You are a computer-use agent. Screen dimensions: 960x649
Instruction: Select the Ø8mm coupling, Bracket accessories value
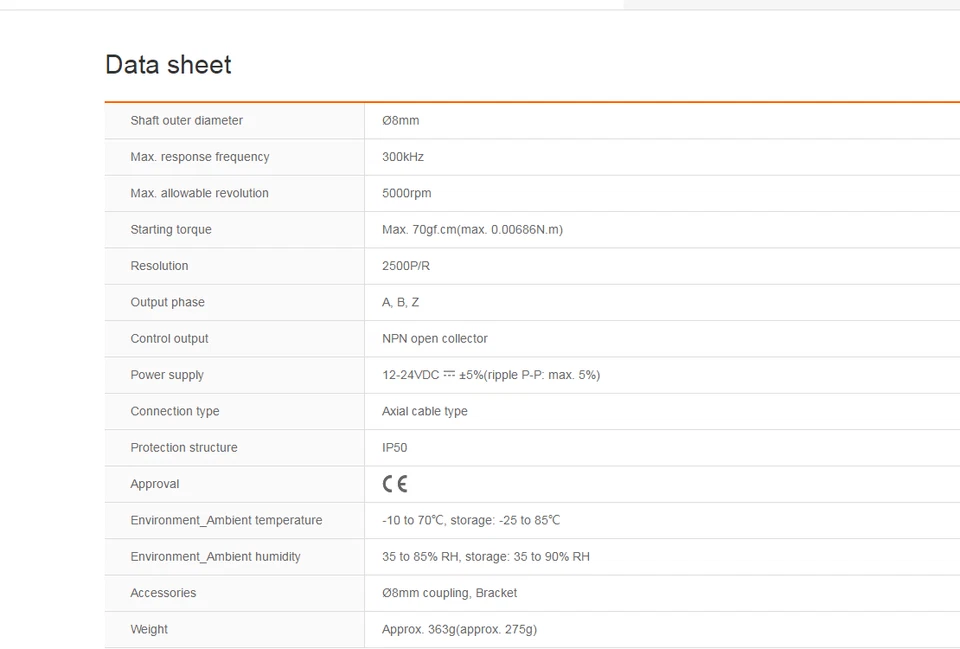(x=449, y=593)
